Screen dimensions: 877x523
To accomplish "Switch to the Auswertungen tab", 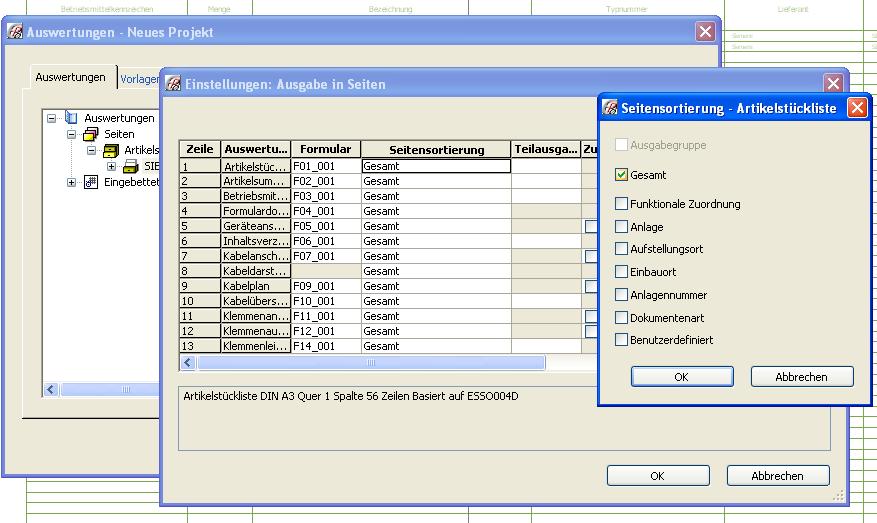I will click(70, 77).
